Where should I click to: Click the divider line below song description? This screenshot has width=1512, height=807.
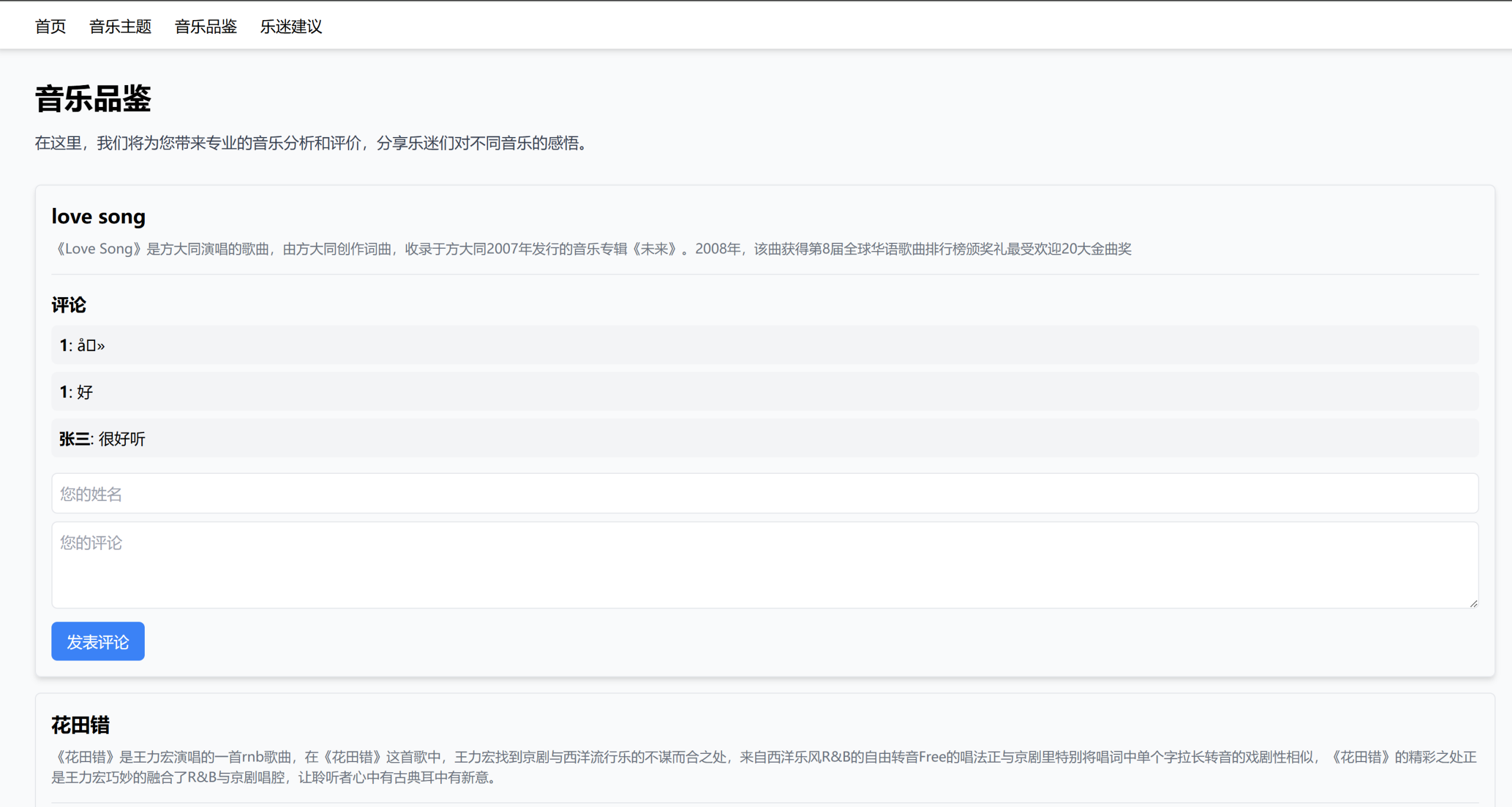(x=765, y=274)
